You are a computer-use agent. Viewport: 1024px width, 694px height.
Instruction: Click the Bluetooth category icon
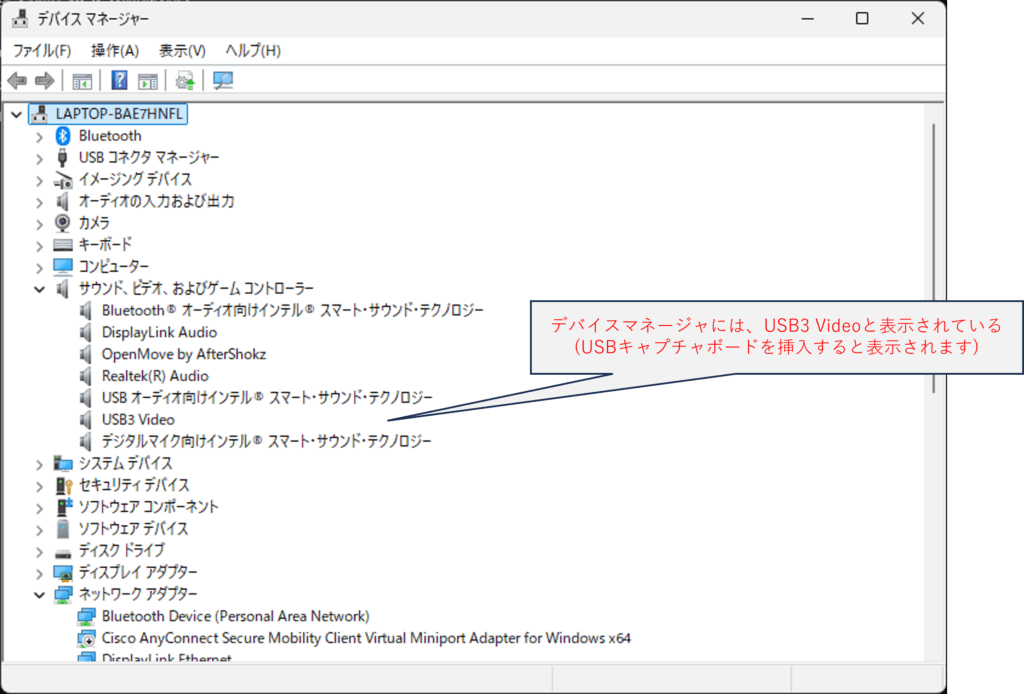(63, 136)
